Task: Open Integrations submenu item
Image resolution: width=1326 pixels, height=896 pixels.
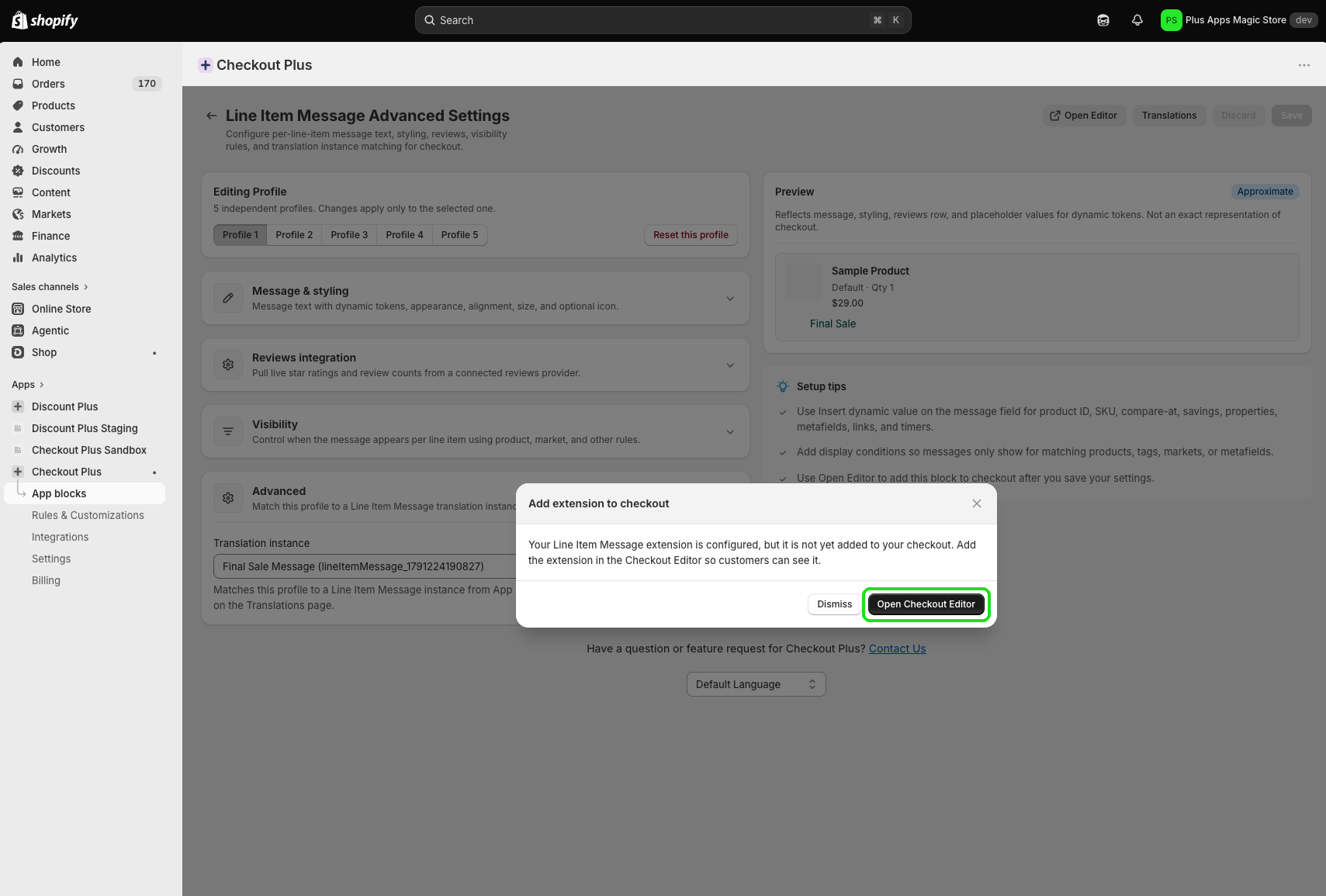Action: (x=60, y=537)
